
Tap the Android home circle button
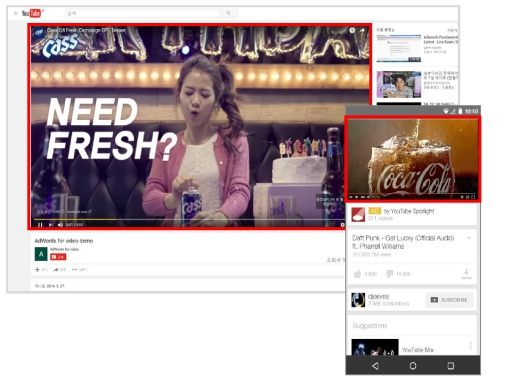[x=413, y=366]
